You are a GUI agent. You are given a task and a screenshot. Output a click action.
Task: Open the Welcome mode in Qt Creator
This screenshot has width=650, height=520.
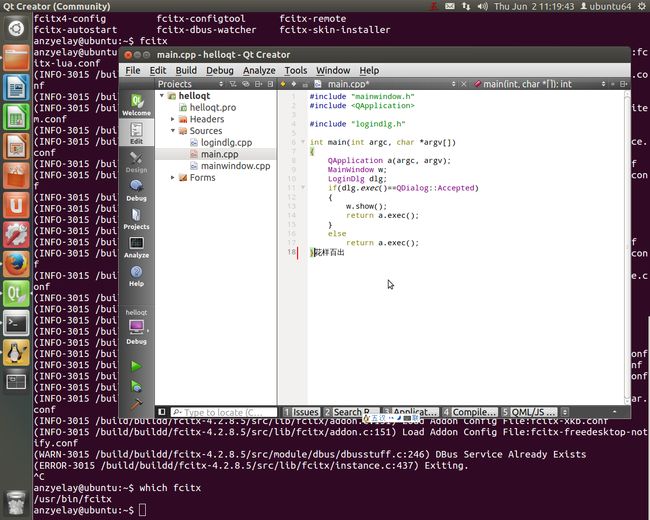136,105
